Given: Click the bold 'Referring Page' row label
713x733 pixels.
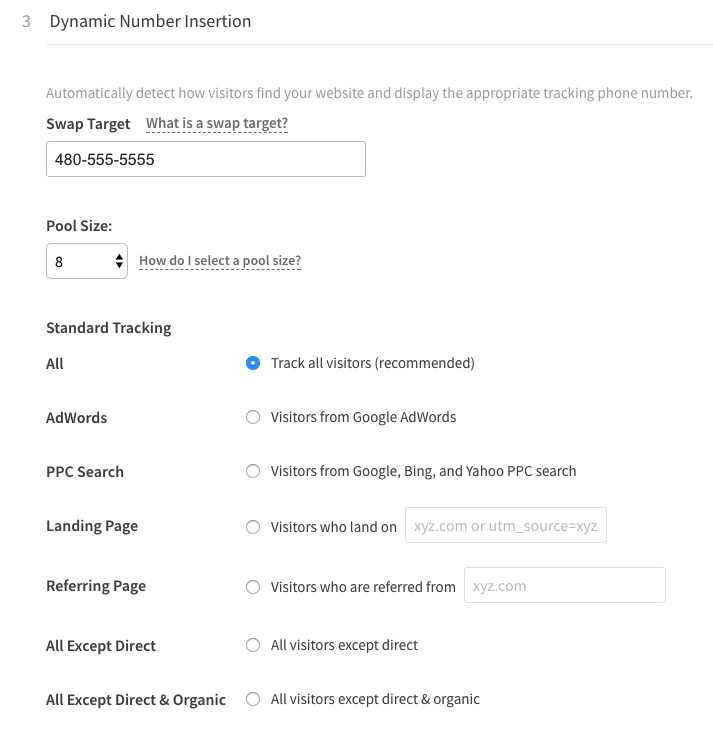Looking at the screenshot, I should point(96,586).
